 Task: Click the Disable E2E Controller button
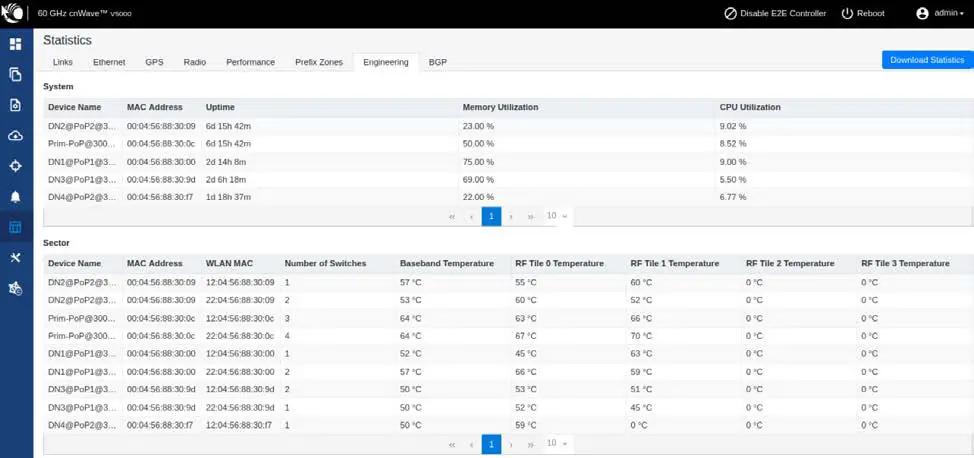click(x=775, y=13)
